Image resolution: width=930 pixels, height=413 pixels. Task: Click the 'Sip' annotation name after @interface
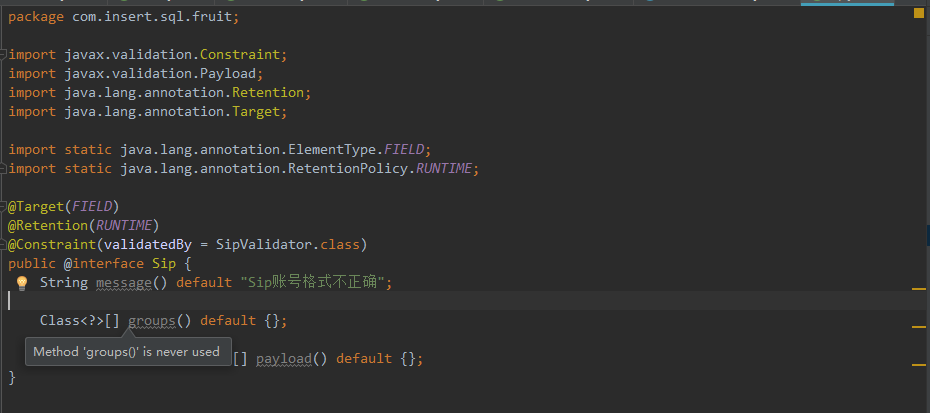tap(164, 263)
